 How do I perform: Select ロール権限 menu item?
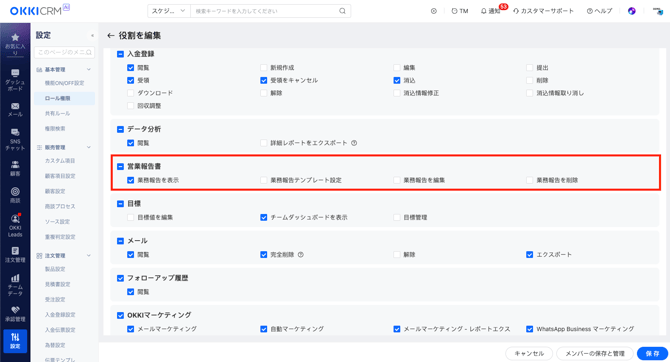(x=64, y=98)
